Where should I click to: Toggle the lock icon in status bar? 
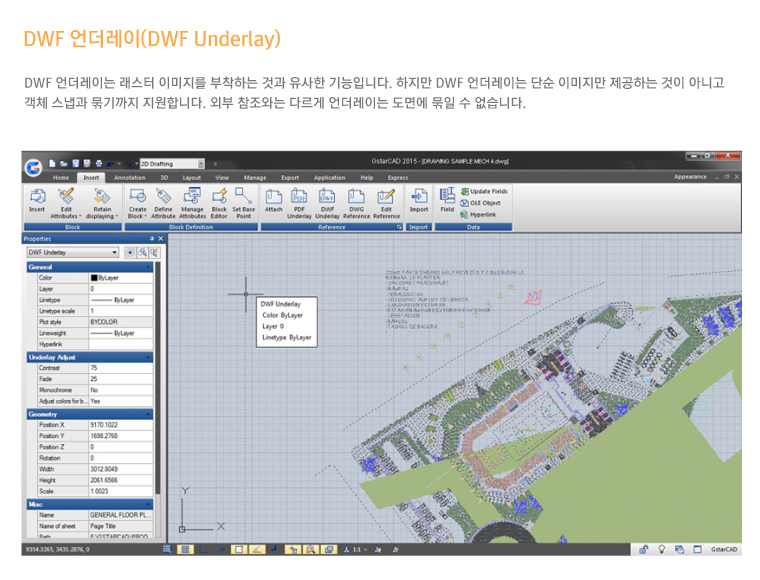[645, 549]
